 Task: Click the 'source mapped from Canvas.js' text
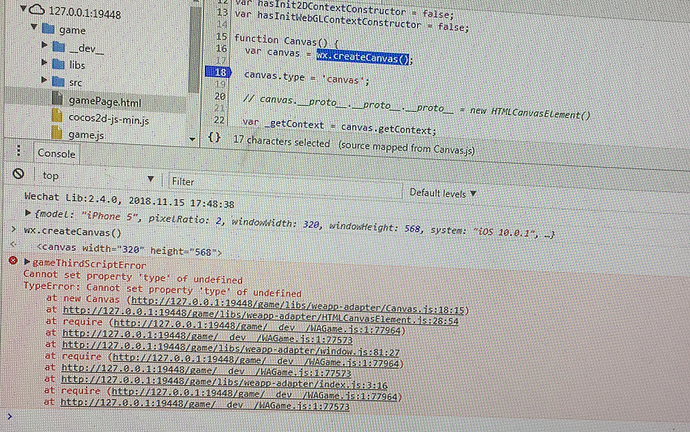click(407, 147)
